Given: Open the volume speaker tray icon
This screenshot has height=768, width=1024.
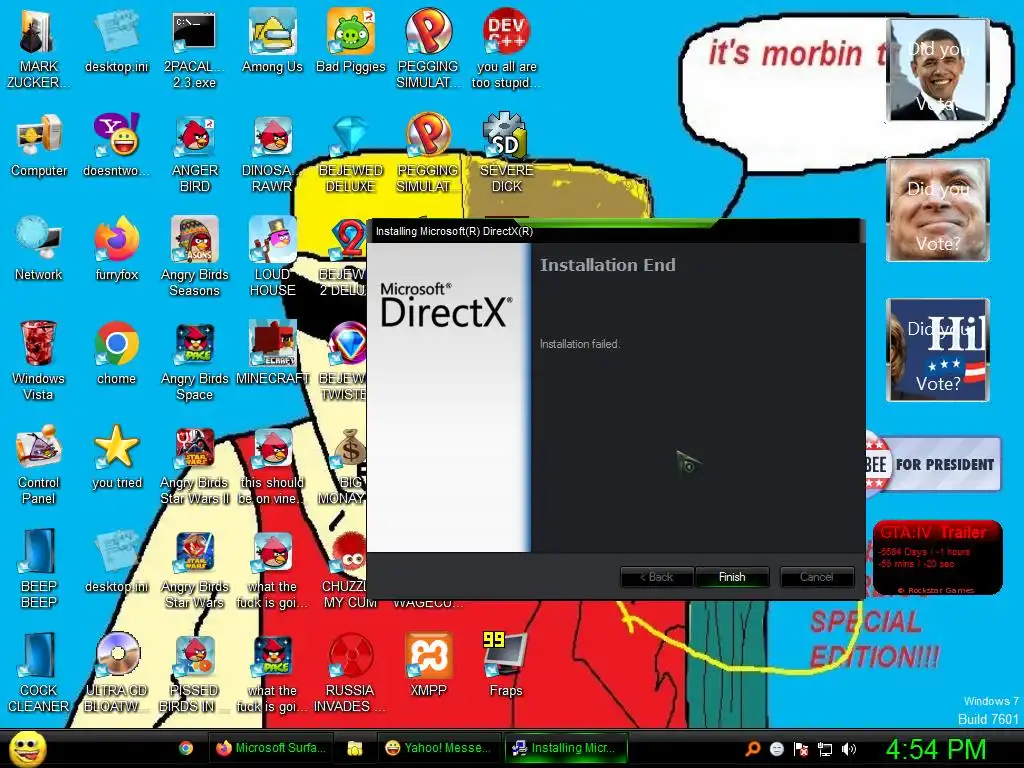Looking at the screenshot, I should tap(849, 749).
